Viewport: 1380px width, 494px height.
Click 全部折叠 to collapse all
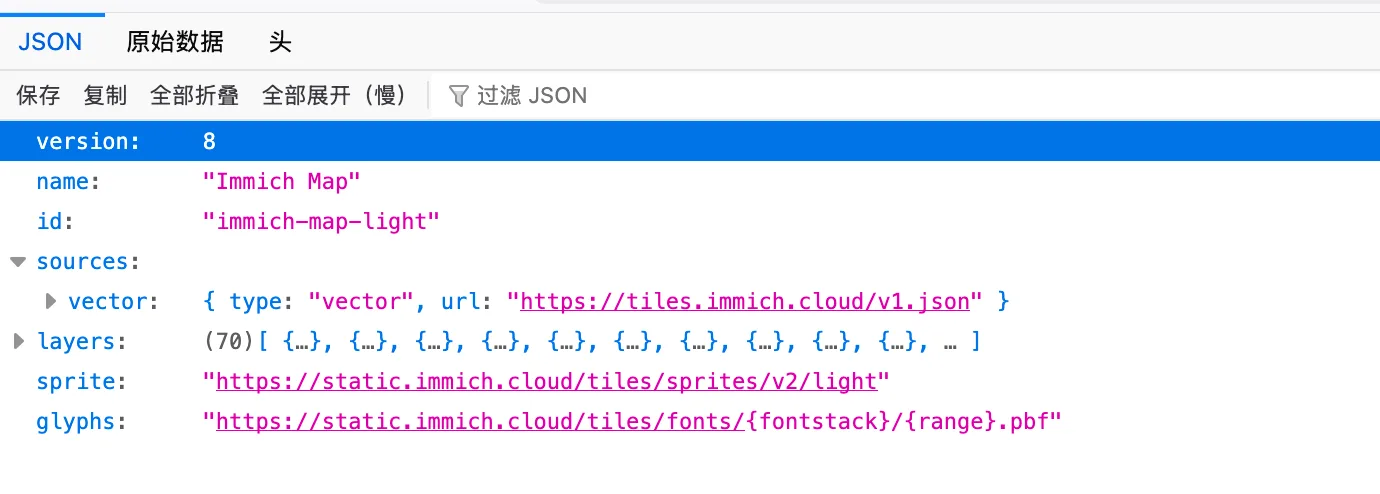(x=194, y=96)
